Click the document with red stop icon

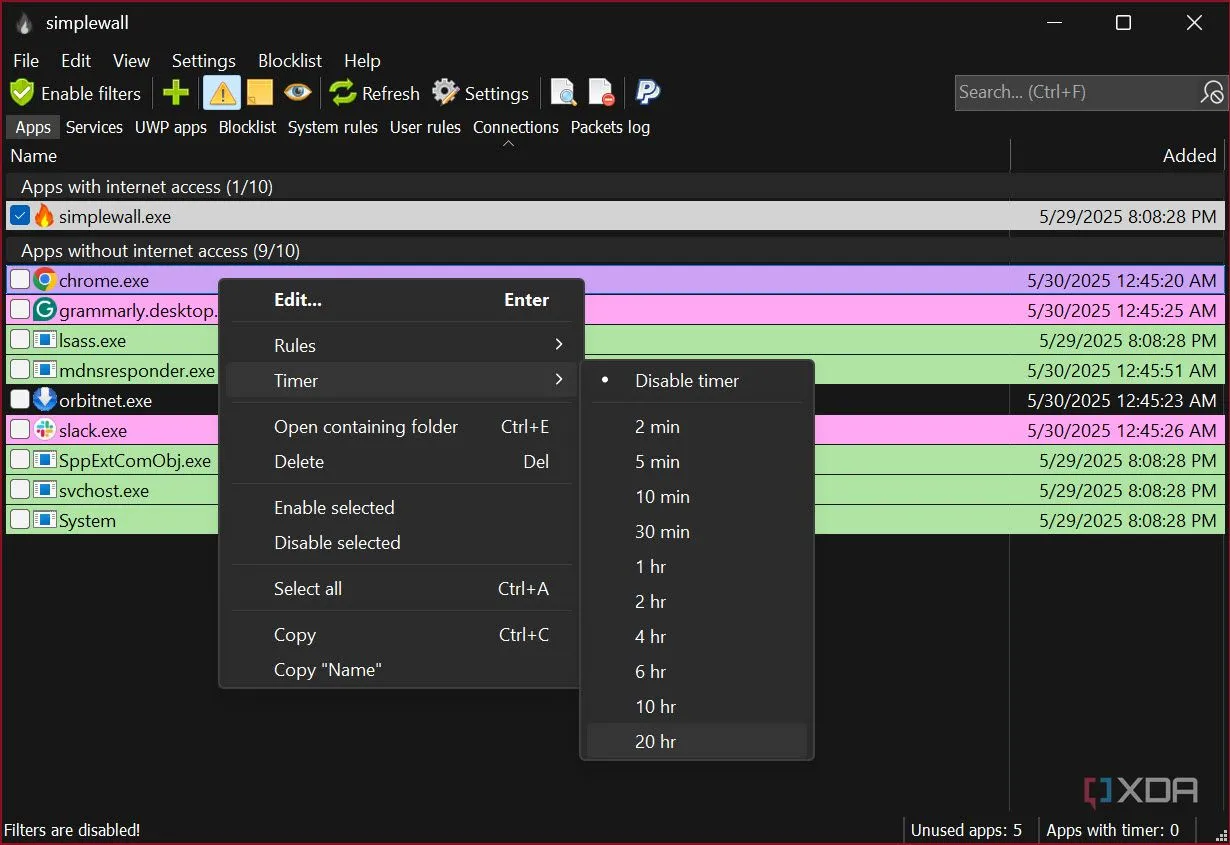(x=601, y=93)
